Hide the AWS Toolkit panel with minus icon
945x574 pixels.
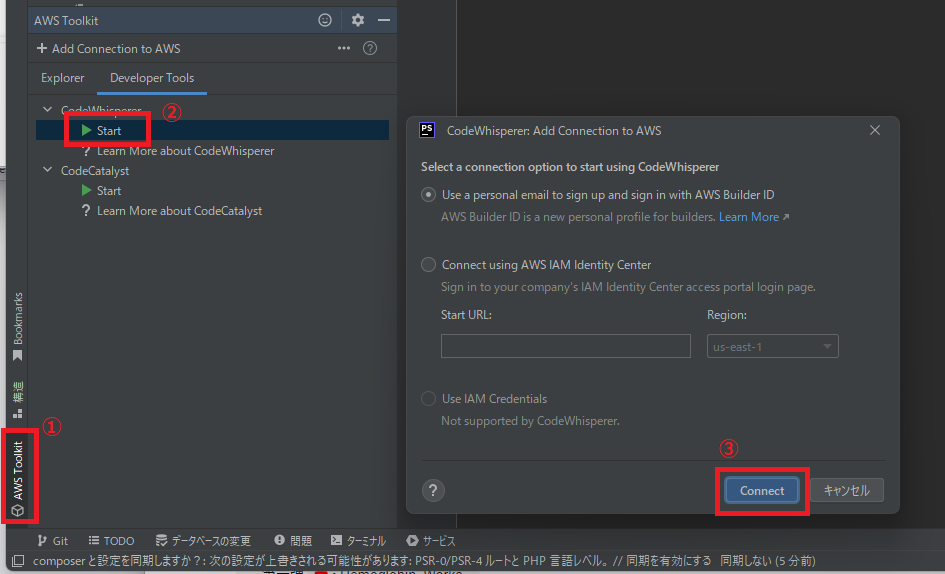coord(384,20)
